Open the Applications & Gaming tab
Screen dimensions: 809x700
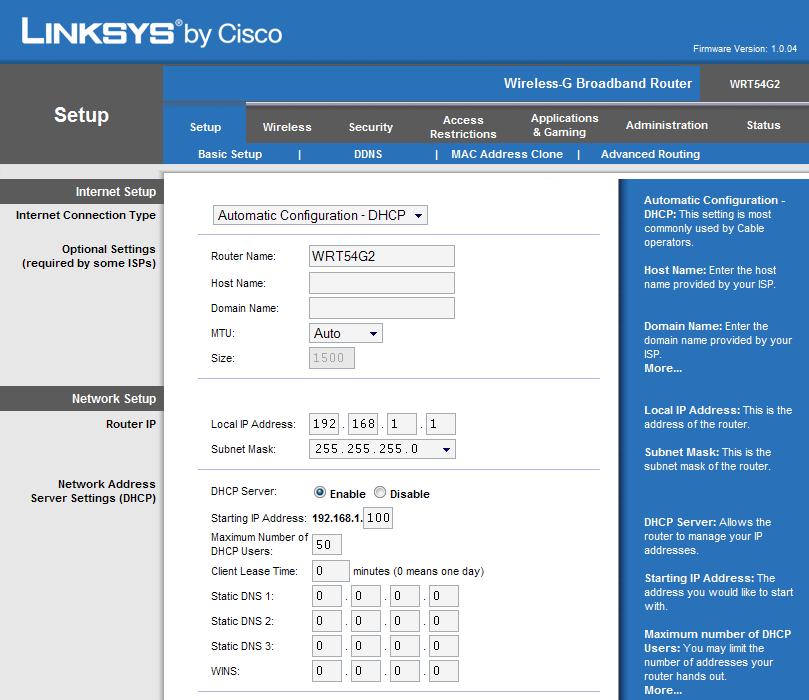564,125
